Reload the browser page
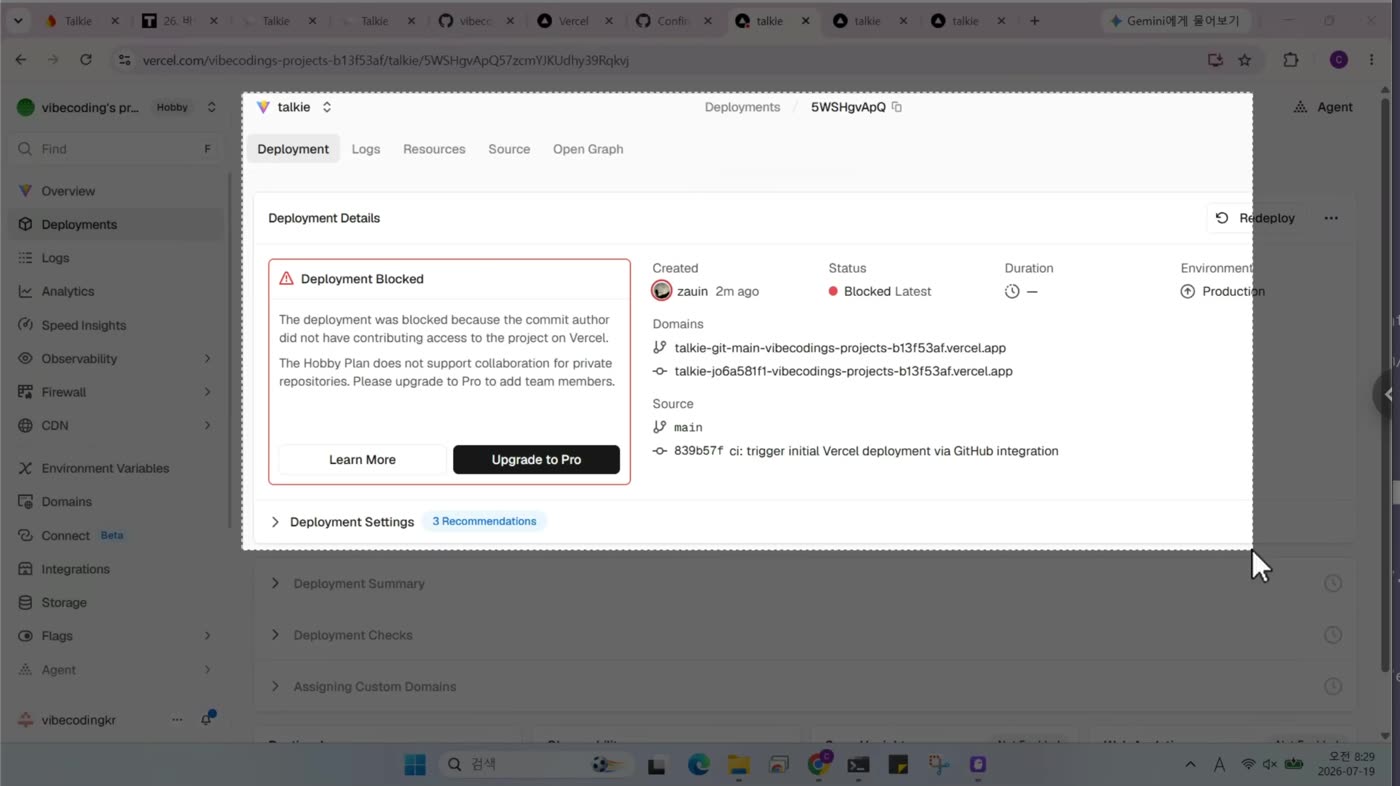The height and width of the screenshot is (786, 1400). pos(86,60)
